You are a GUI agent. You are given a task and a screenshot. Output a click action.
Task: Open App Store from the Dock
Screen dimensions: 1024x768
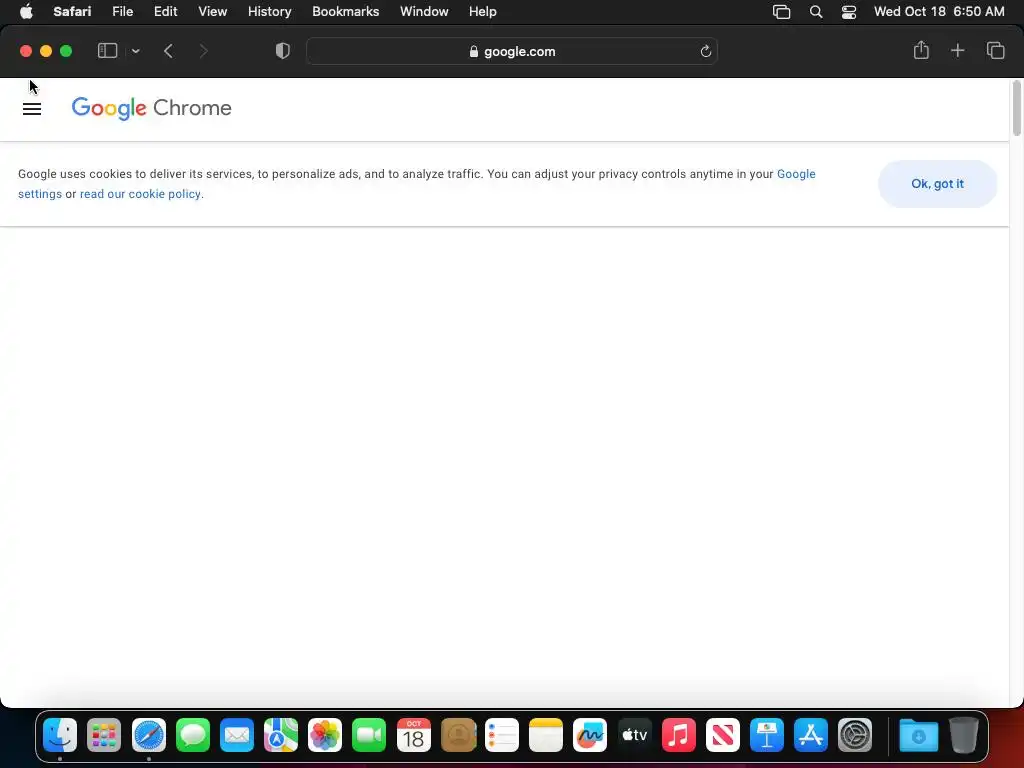tap(810, 735)
